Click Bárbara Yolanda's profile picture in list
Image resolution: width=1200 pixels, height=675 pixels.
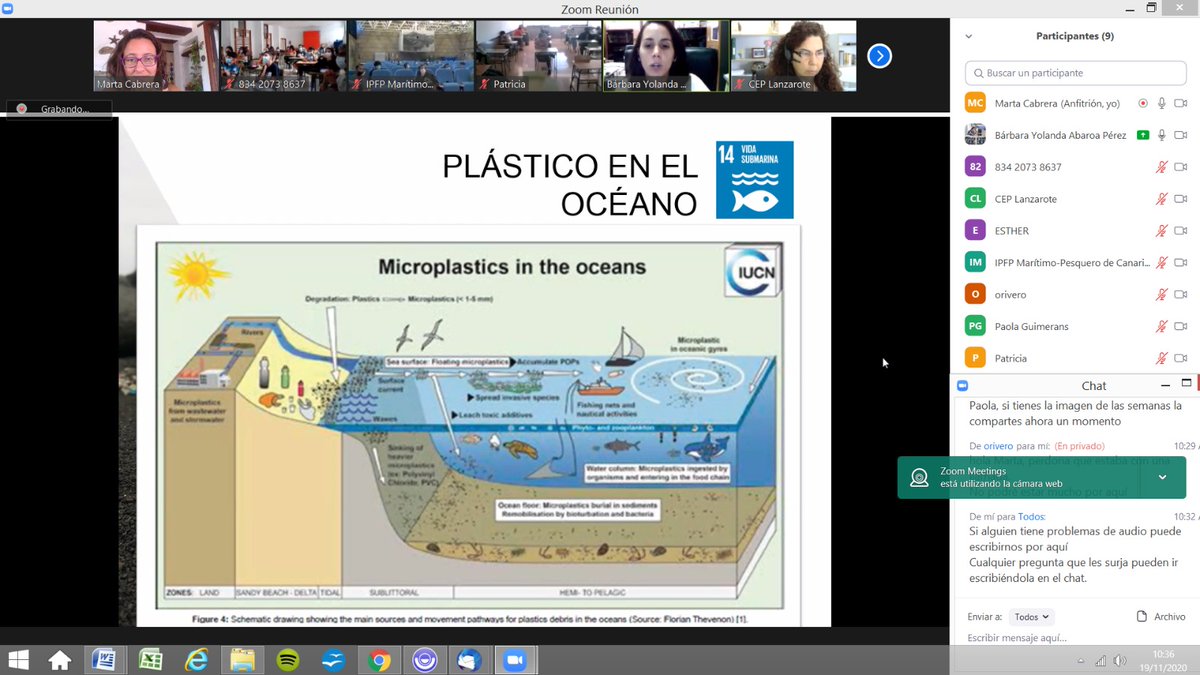tap(976, 135)
